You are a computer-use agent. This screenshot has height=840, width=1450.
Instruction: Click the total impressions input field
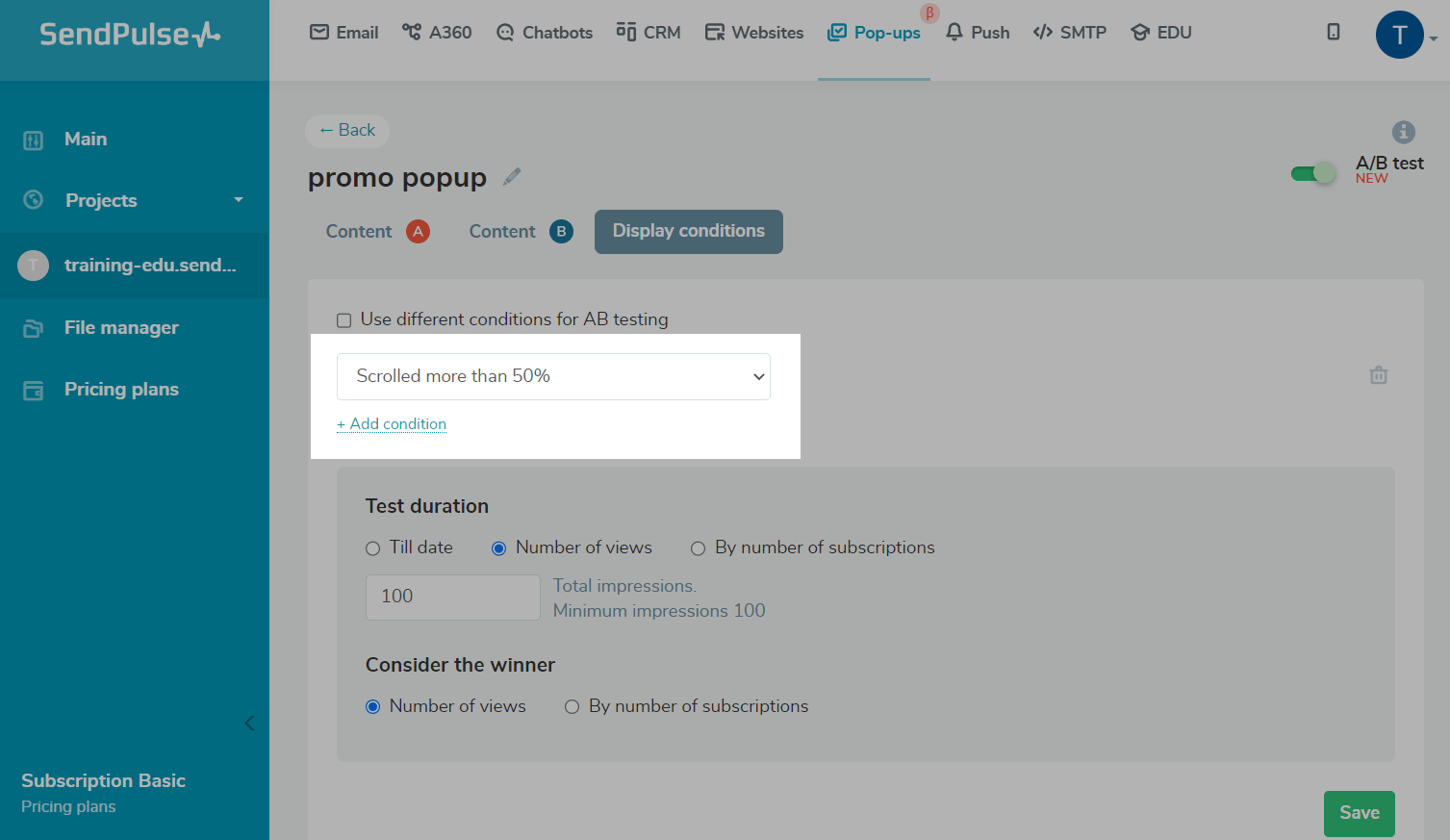[452, 597]
